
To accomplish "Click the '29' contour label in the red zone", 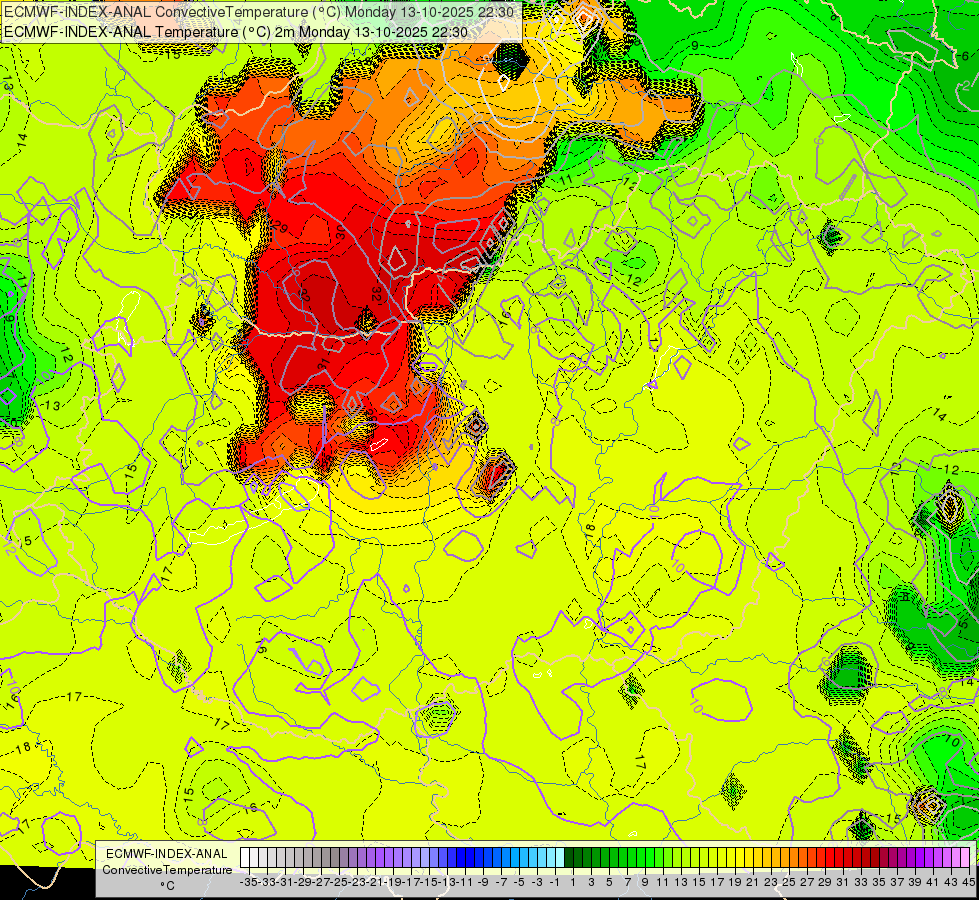I will point(280,227).
